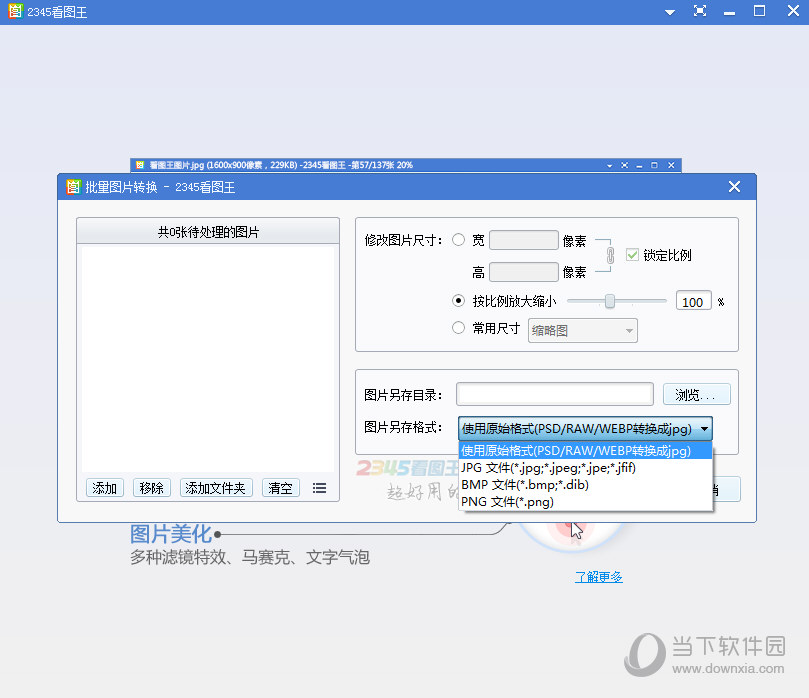This screenshot has height=698, width=809.
Task: Choose PNG 文件(*.png) from the format list
Action: pos(510,499)
